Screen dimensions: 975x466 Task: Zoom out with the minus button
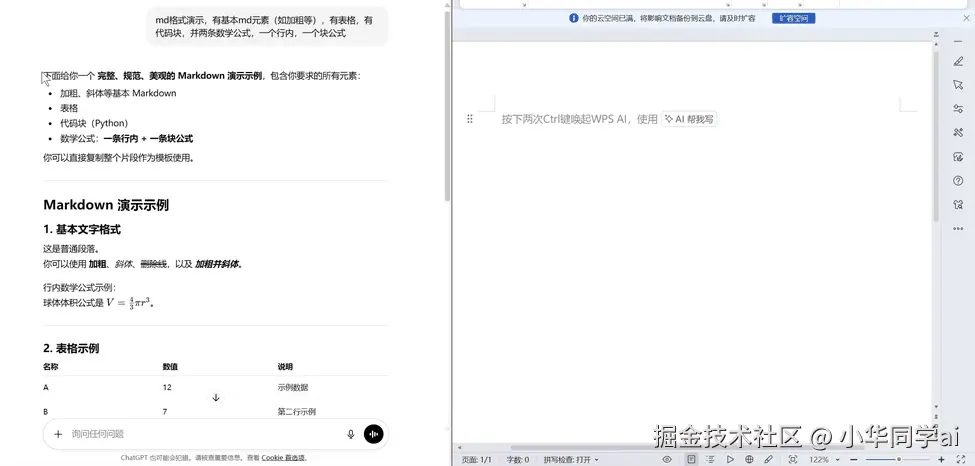point(853,459)
